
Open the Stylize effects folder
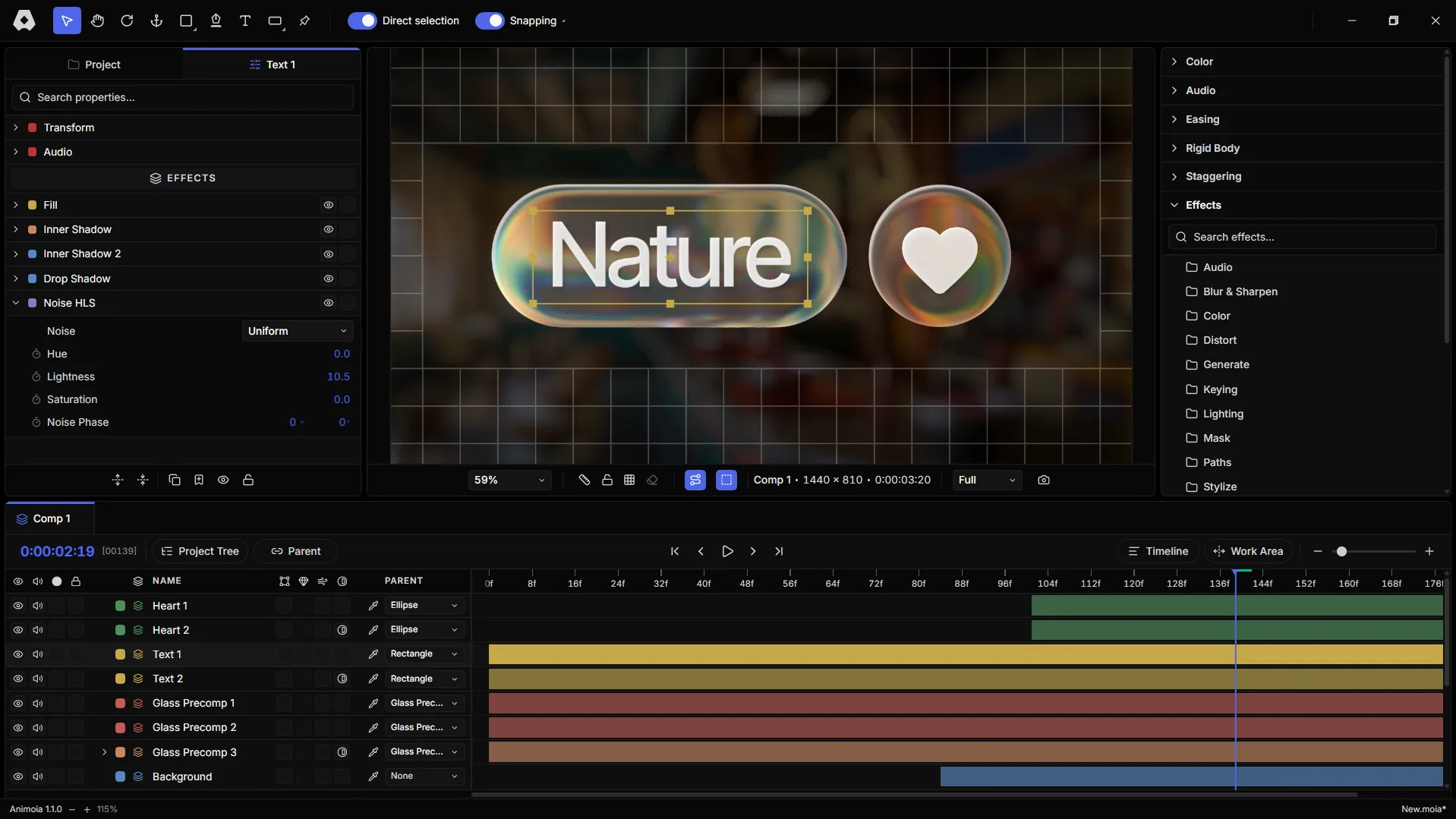(x=1212, y=487)
